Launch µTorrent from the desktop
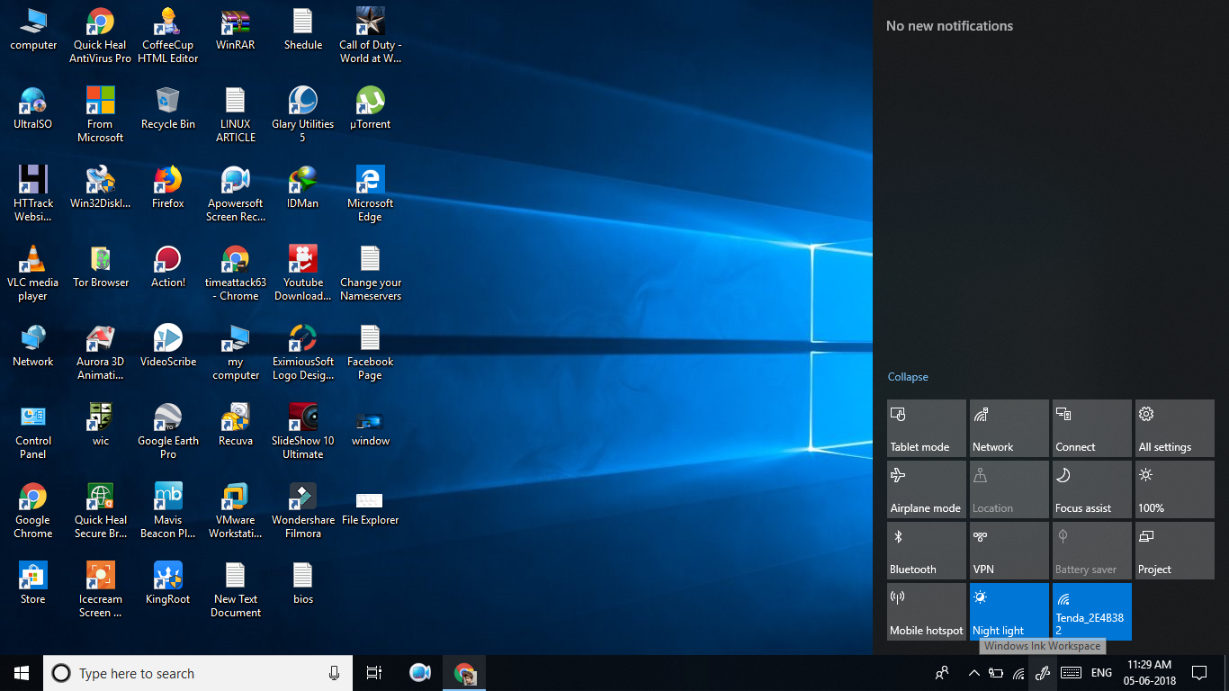 (370, 101)
